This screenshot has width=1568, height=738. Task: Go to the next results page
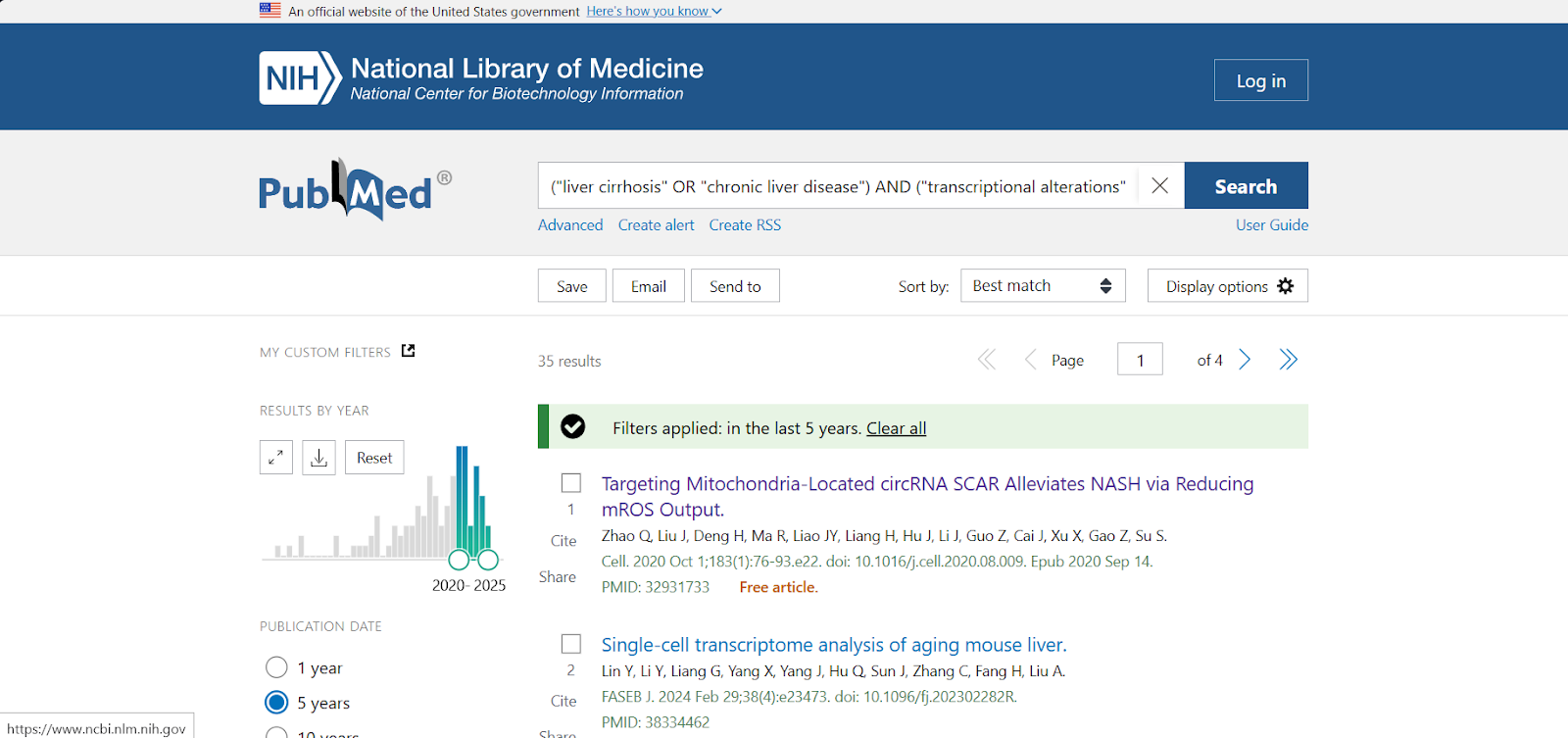point(1245,360)
